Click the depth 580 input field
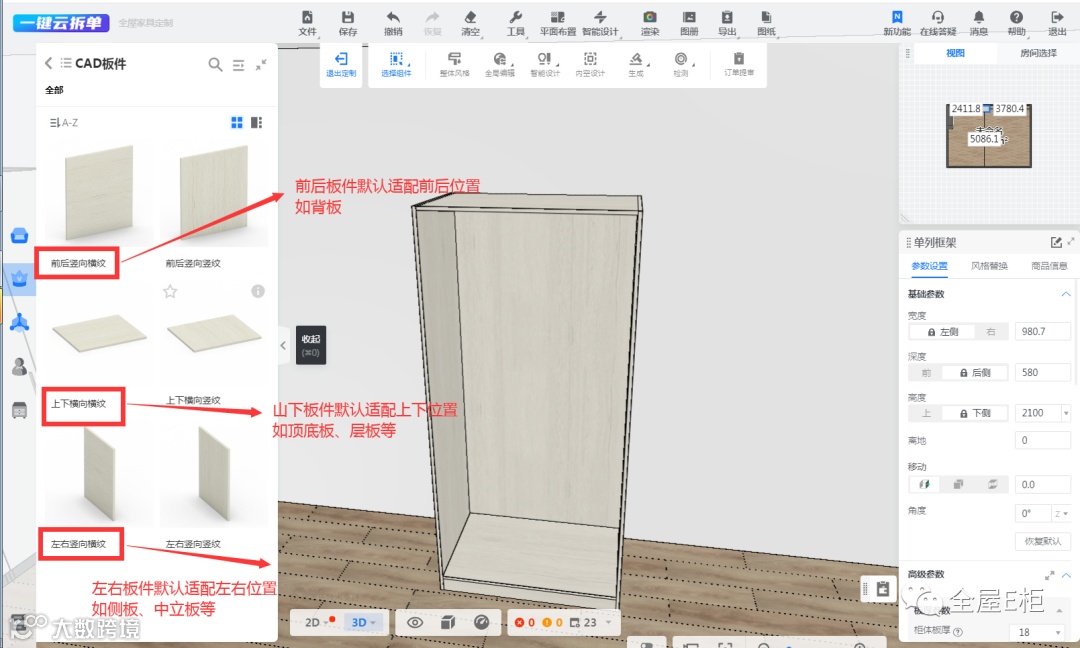Viewport: 1080px width, 648px height. coord(1042,373)
